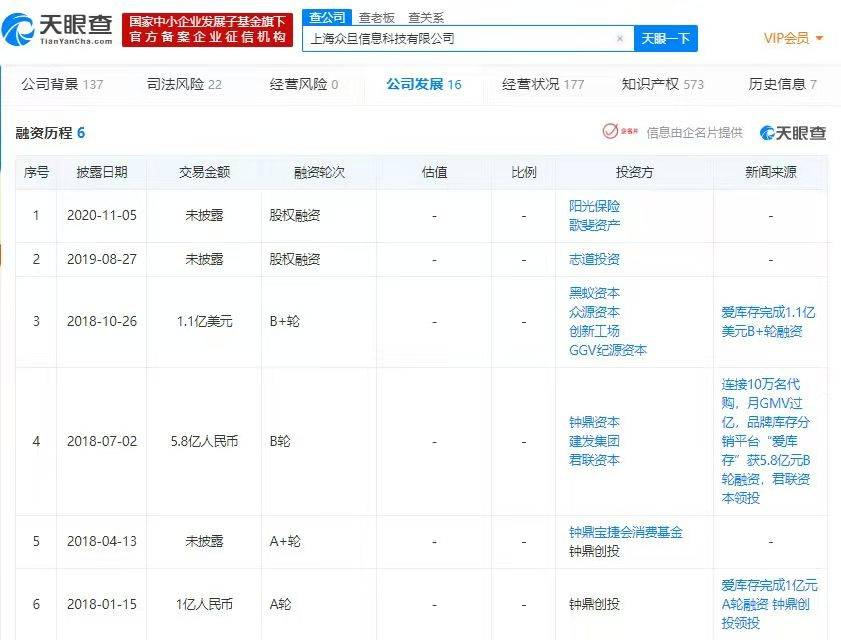The width and height of the screenshot is (841, 640).
Task: Click date cell 2018-10-26
Action: [102, 321]
